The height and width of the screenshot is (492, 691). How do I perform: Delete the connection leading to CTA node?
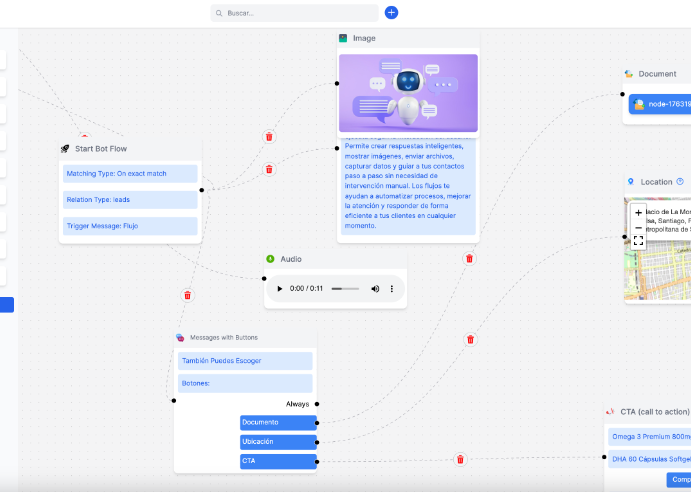(460, 460)
